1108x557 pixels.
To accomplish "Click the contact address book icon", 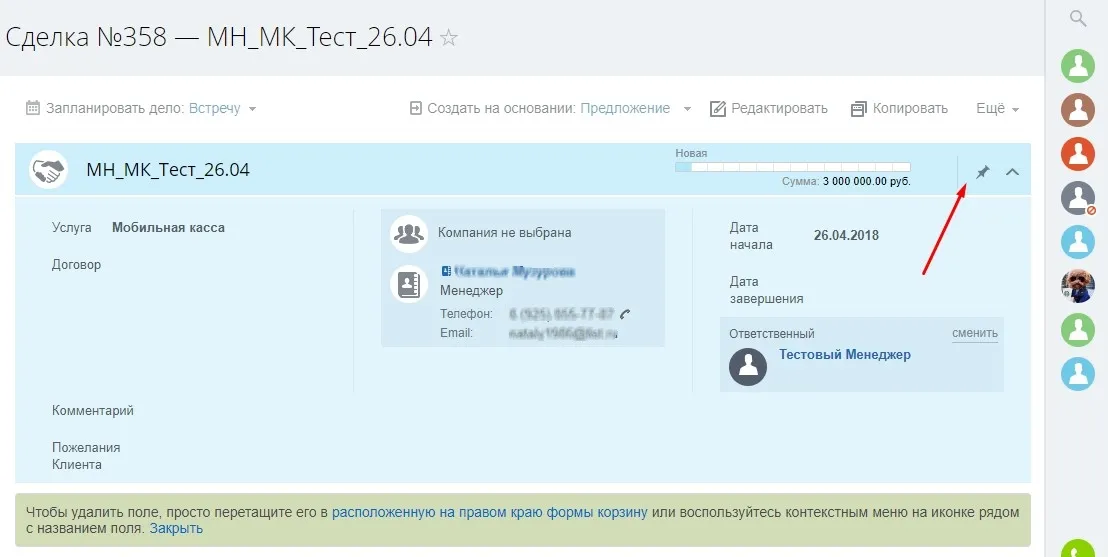I will tap(408, 284).
